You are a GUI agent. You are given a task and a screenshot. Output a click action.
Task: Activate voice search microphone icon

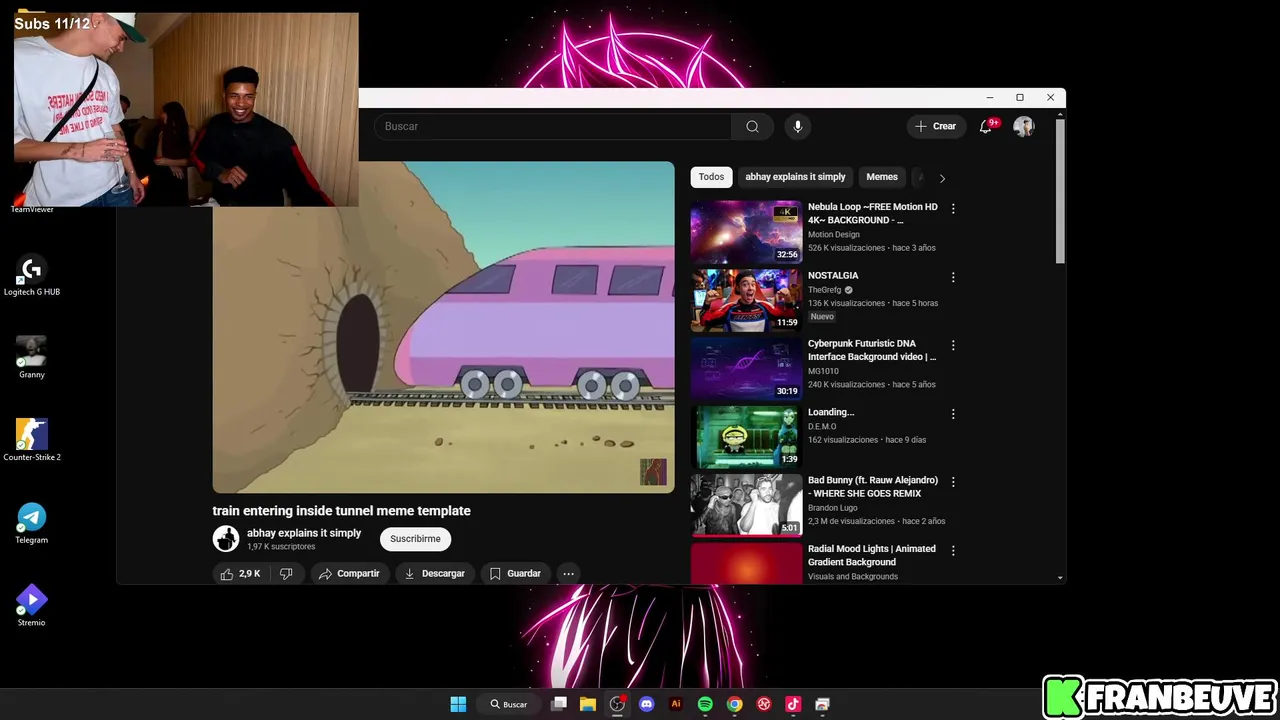tap(797, 126)
